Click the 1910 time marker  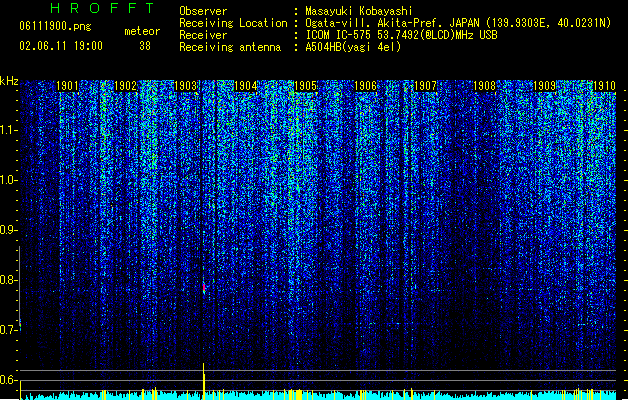tap(604, 86)
